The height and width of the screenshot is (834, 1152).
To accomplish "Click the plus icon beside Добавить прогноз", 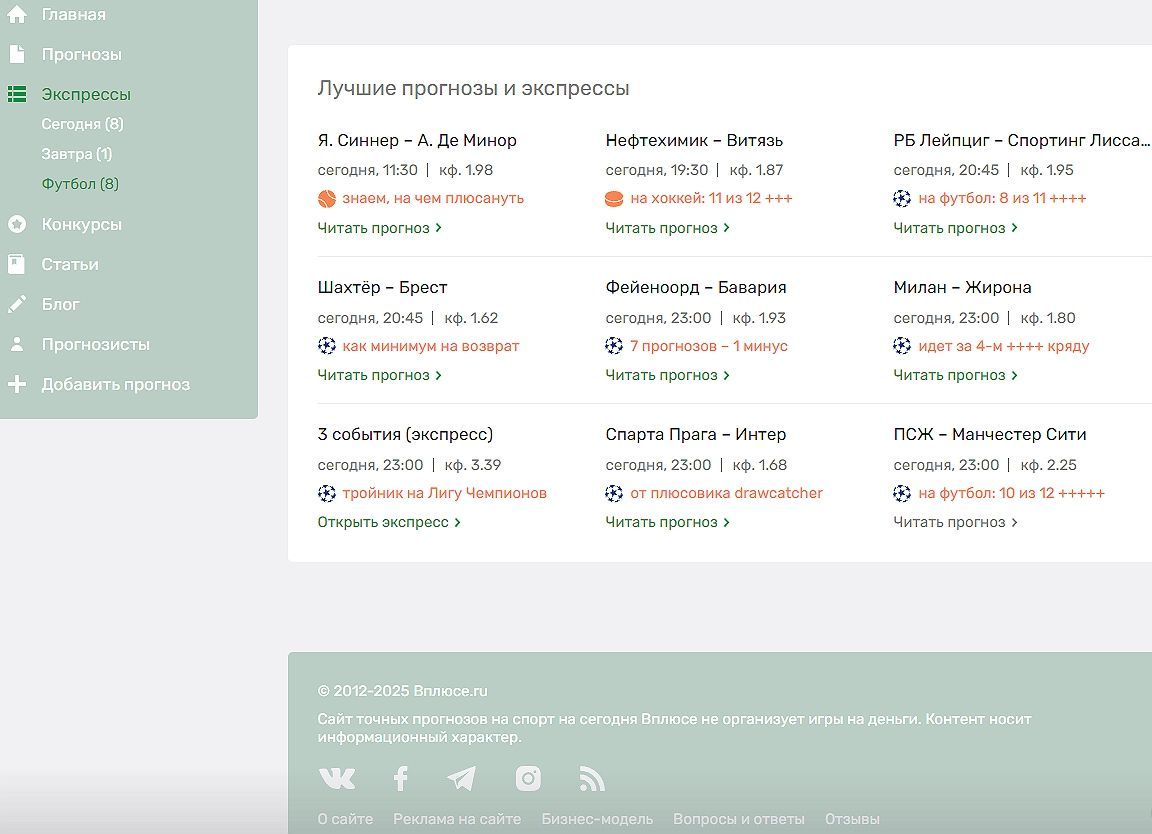I will click(x=16, y=384).
